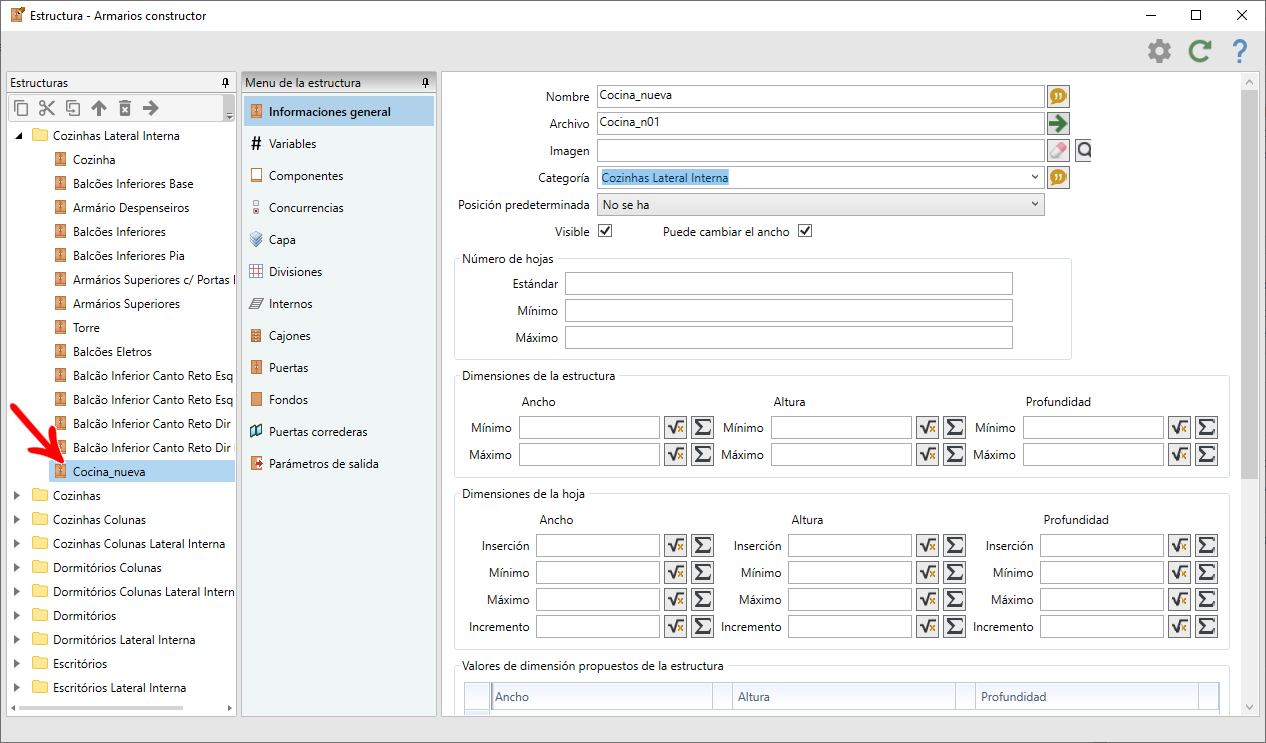The image size is (1266, 743).
Task: Click sigma icon for structure Ancho Máximo
Action: (x=702, y=454)
